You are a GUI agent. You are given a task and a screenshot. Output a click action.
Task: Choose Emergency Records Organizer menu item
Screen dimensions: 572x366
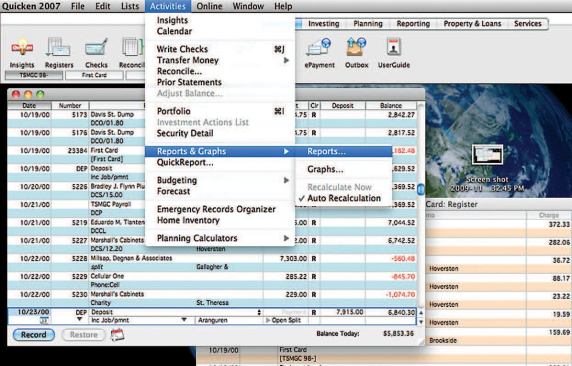tap(220, 209)
